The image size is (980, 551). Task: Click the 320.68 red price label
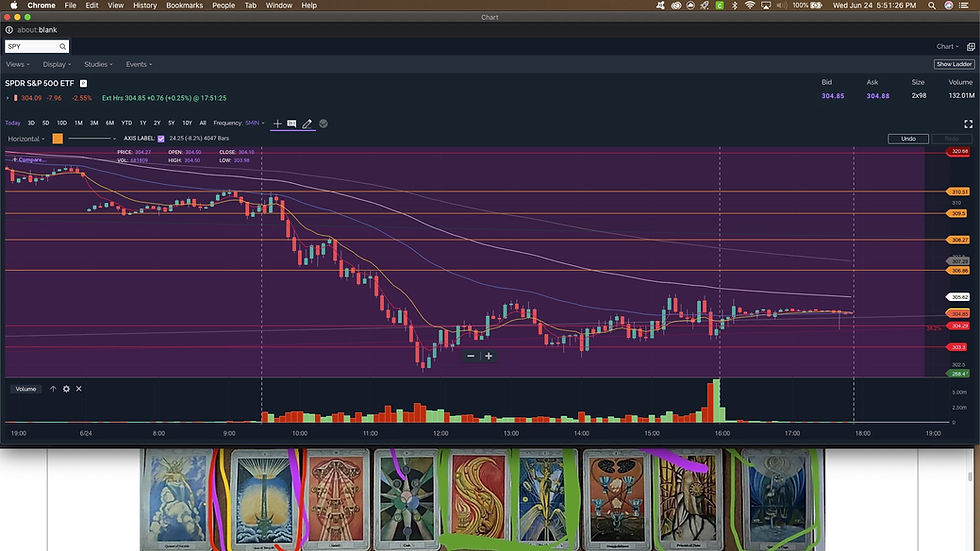click(958, 151)
